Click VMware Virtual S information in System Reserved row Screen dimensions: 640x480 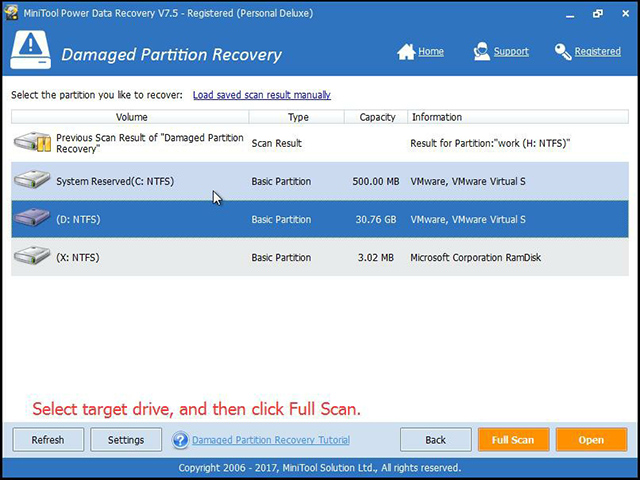pyautogui.click(x=468, y=181)
